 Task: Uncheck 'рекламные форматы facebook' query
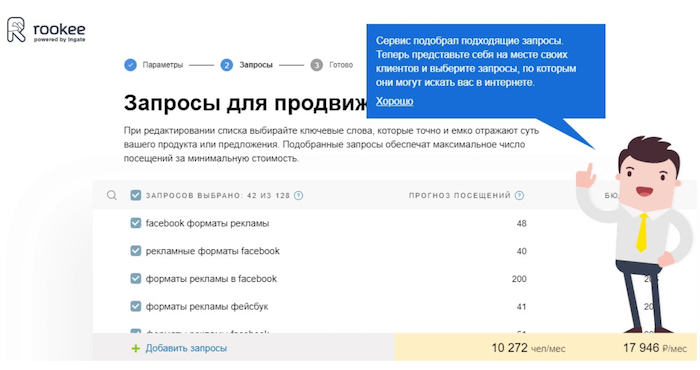coord(136,251)
